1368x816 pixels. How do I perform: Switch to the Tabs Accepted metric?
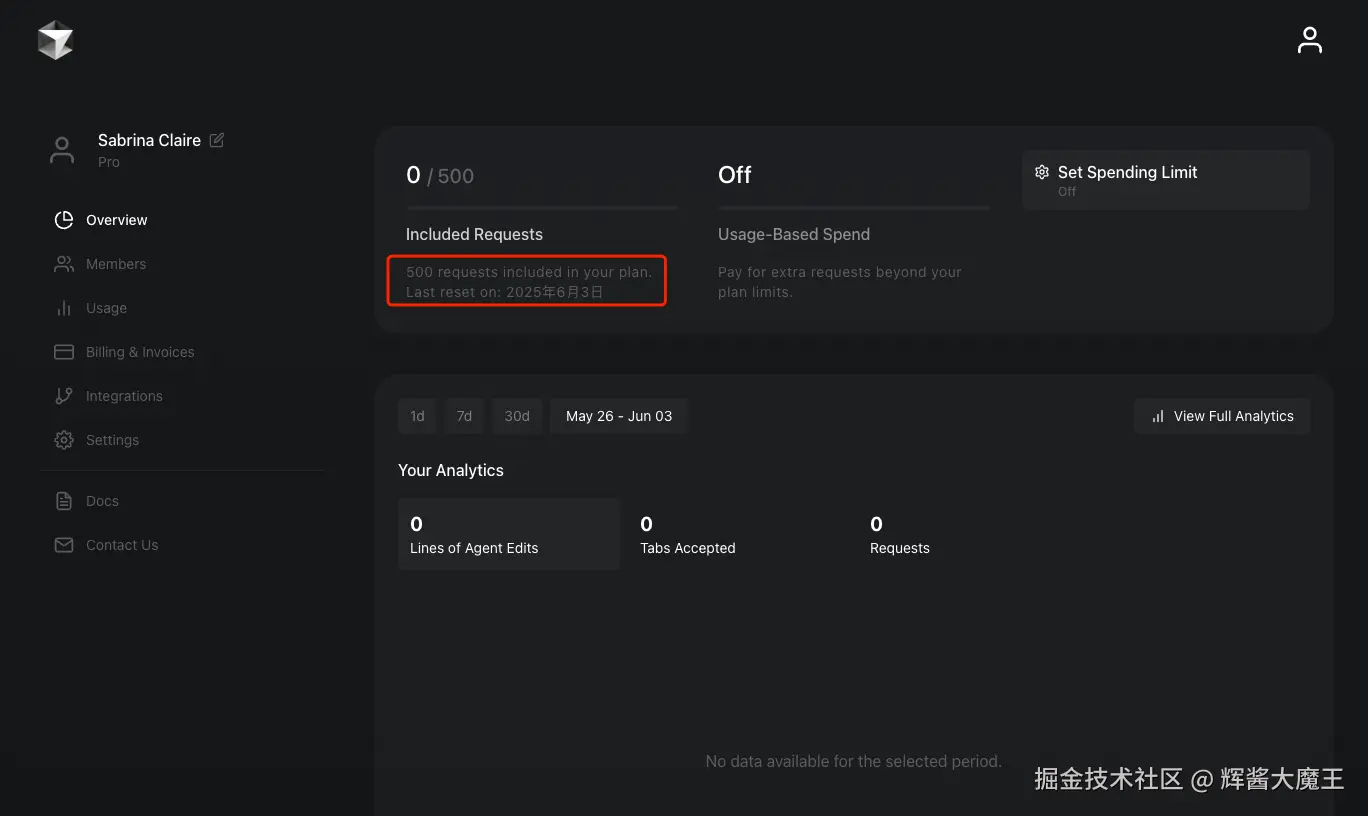coord(688,535)
